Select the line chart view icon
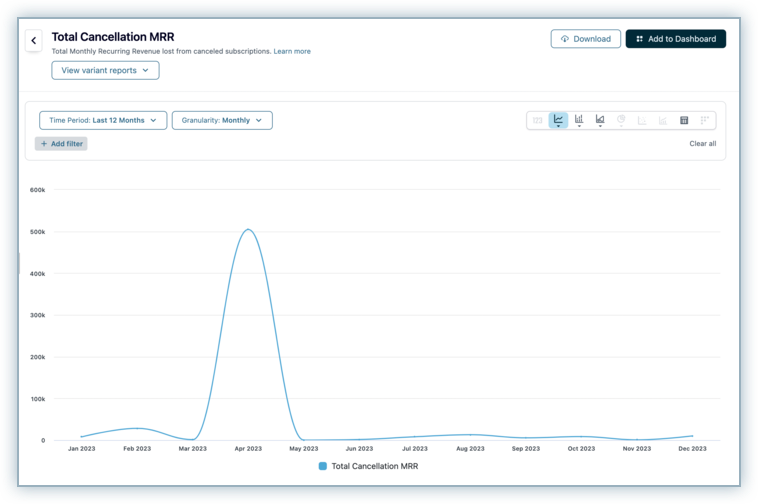 click(558, 120)
